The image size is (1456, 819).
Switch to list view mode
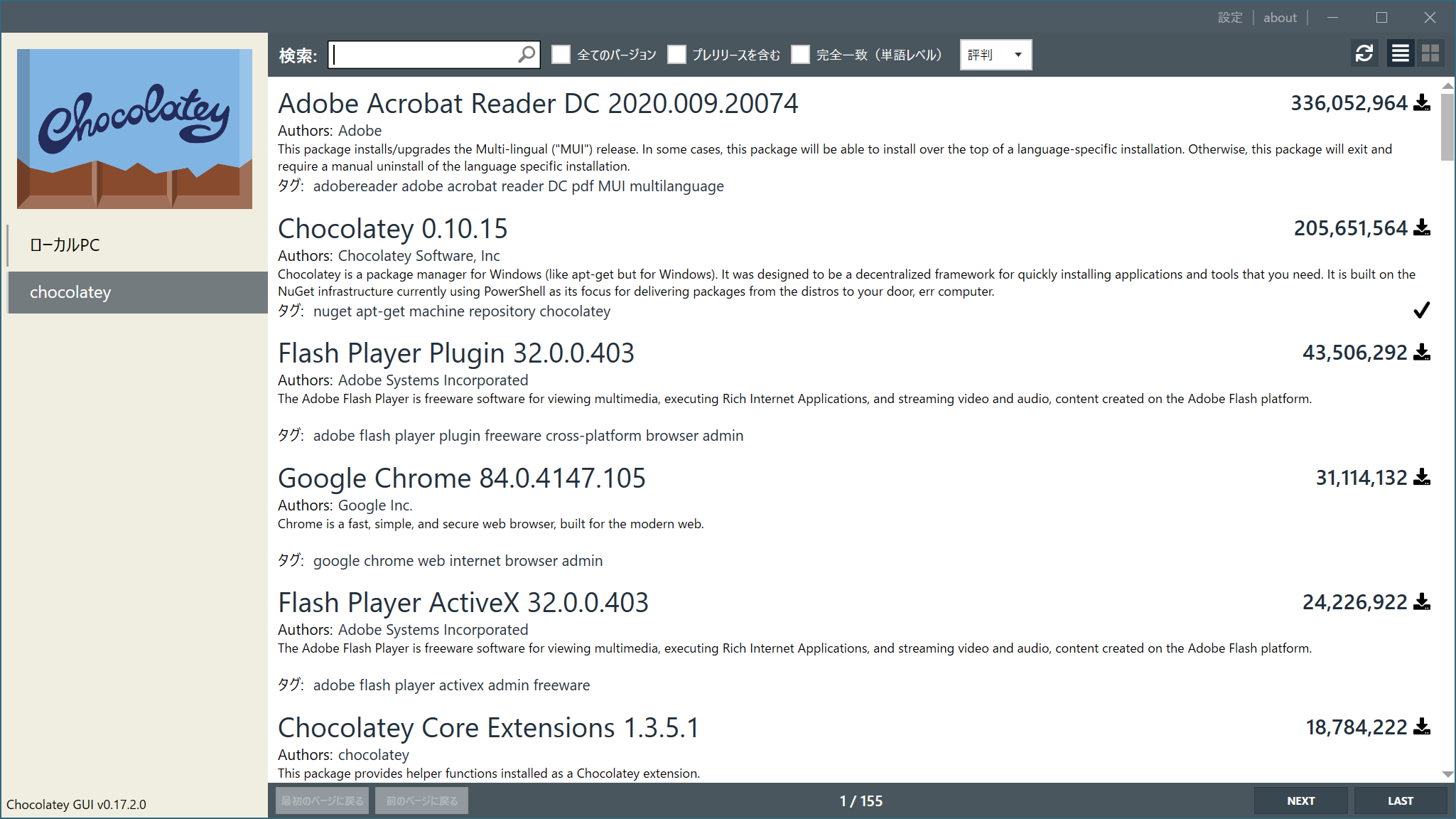coord(1400,53)
